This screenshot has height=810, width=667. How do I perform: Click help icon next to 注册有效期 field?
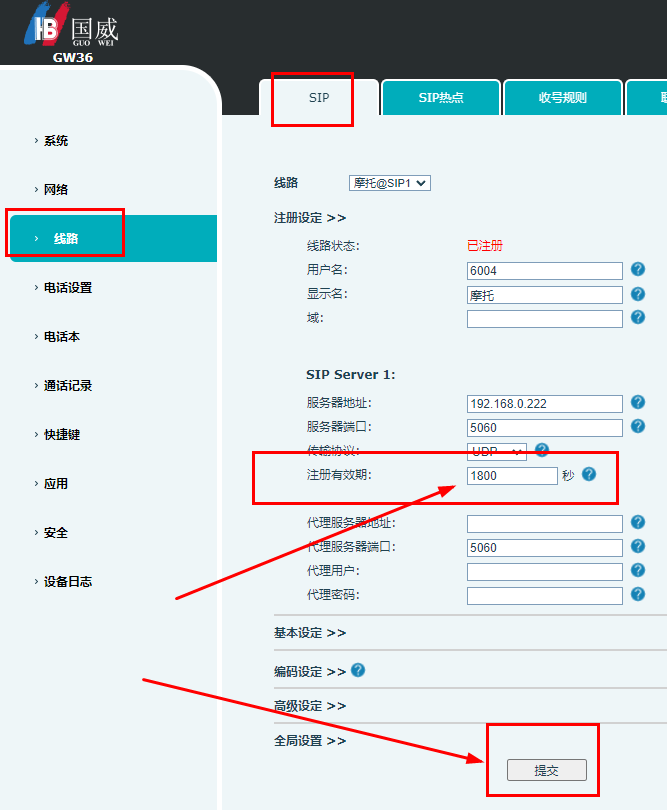pos(589,474)
